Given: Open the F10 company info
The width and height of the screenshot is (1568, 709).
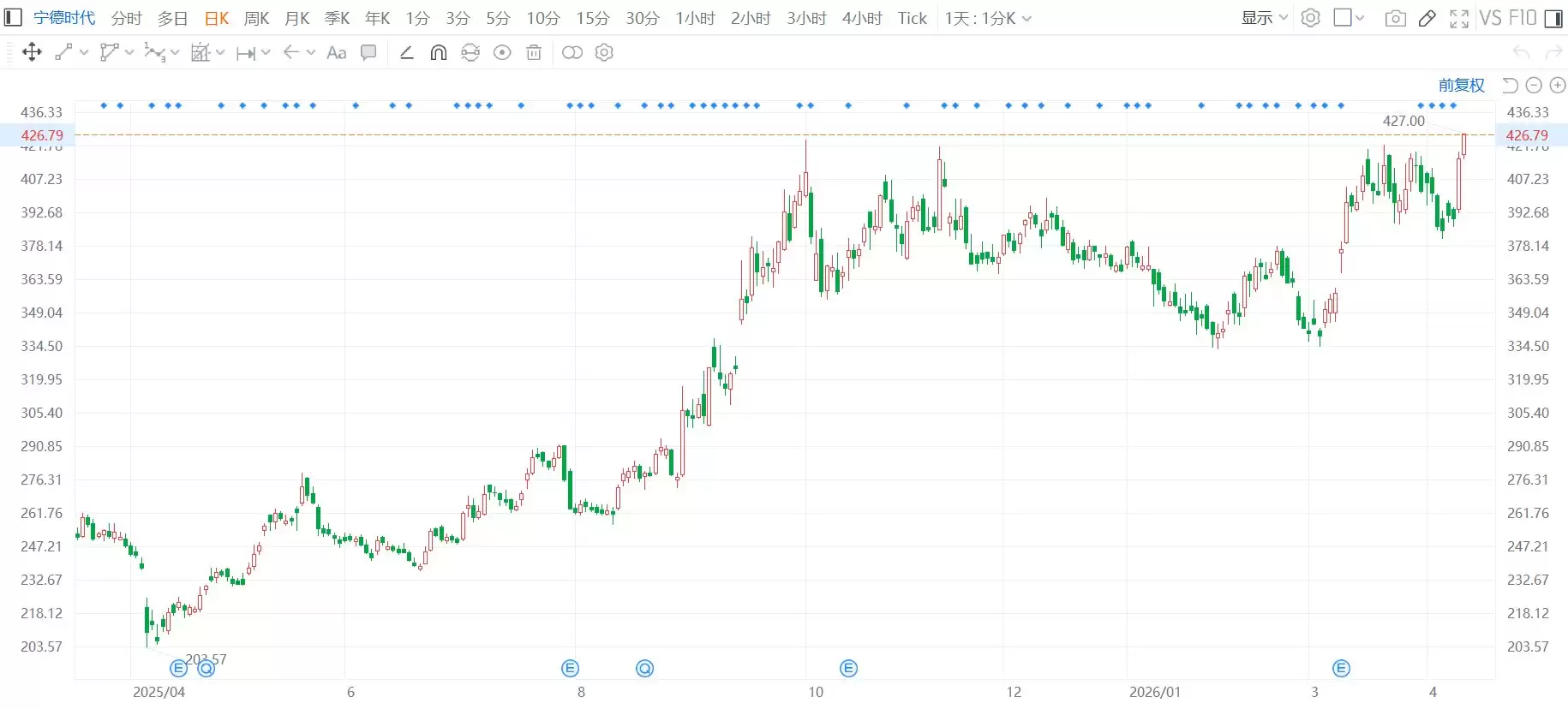Looking at the screenshot, I should coord(1523,18).
